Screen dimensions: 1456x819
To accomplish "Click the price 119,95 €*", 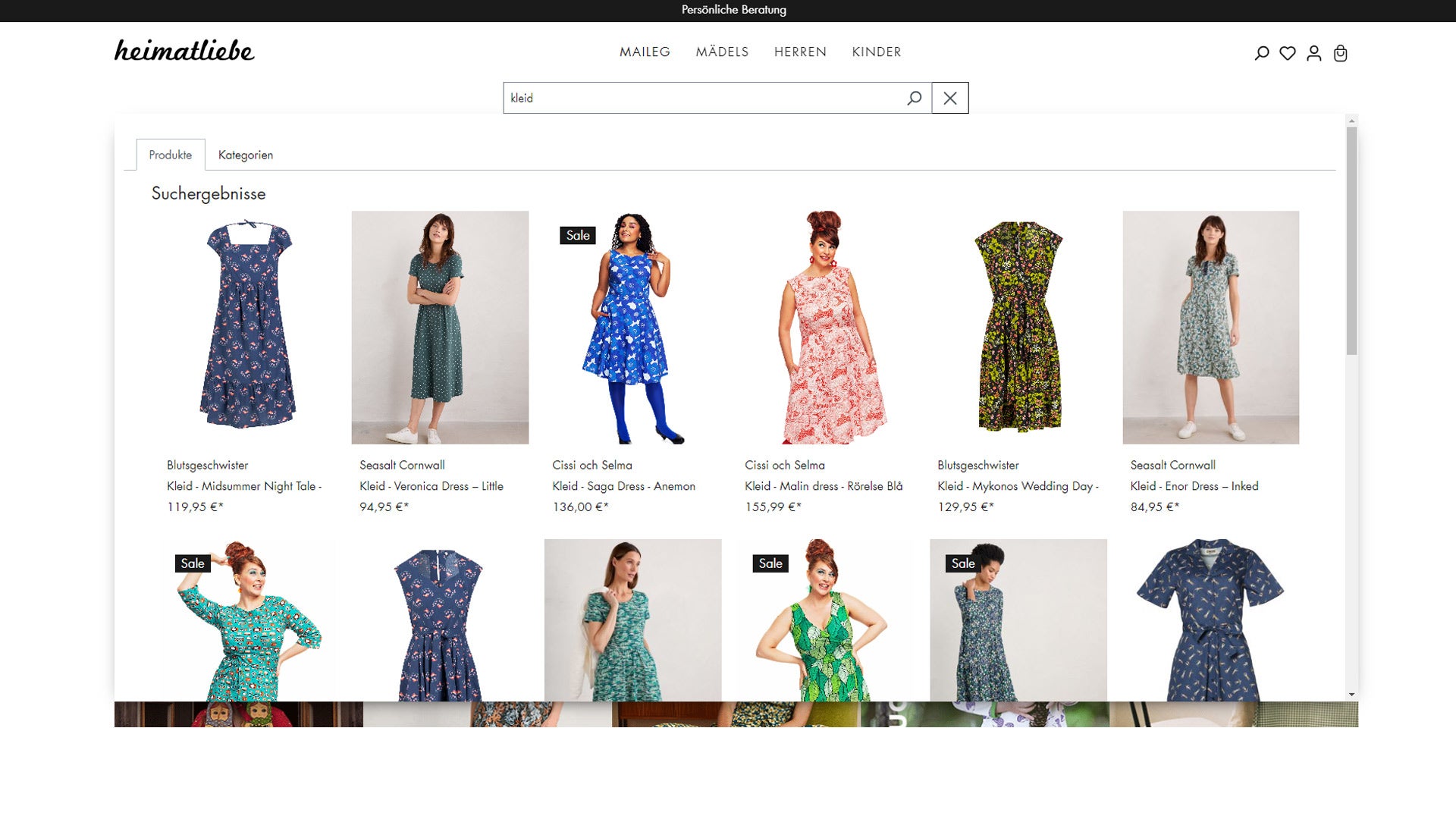I will (x=195, y=507).
